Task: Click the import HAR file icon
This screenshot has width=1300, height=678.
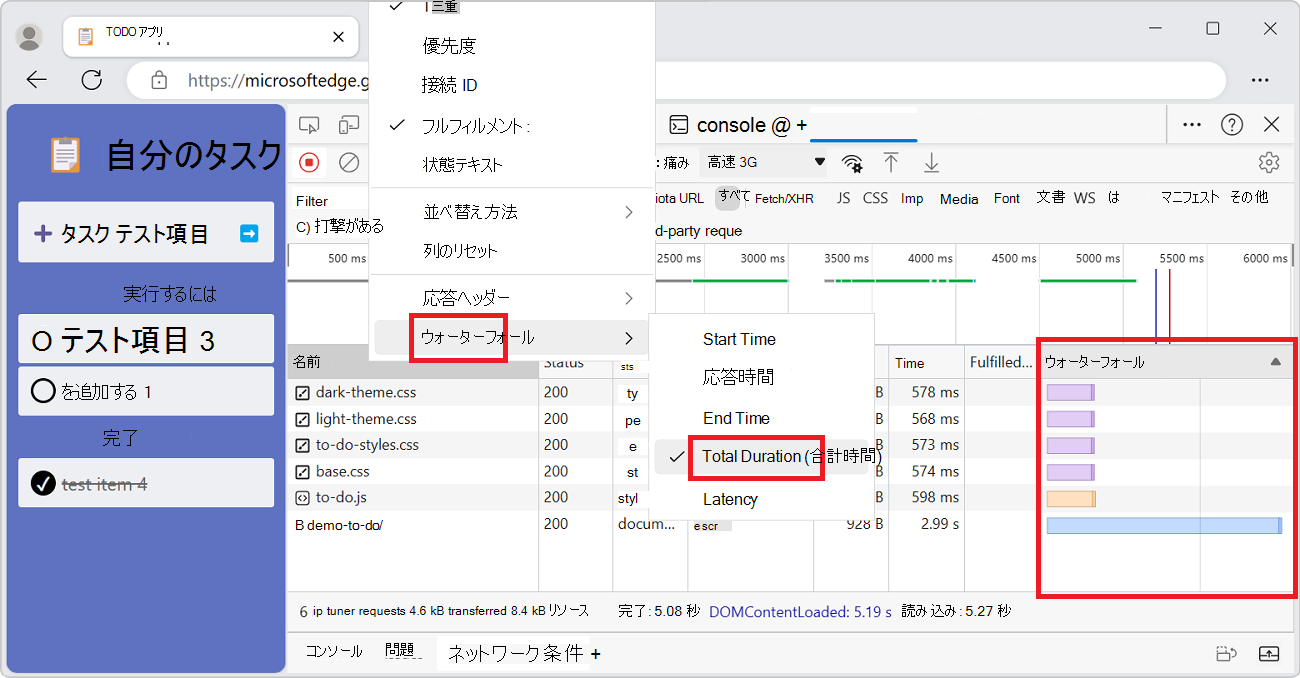Action: click(x=890, y=162)
